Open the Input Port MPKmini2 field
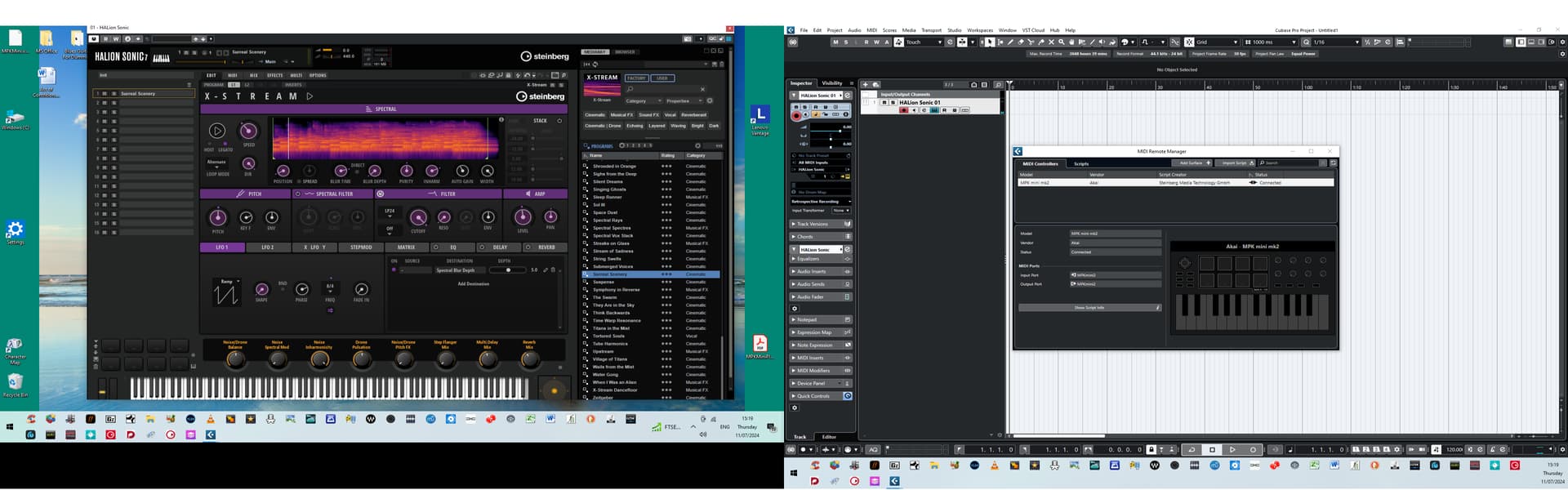This screenshot has height=490, width=1568. (1116, 275)
